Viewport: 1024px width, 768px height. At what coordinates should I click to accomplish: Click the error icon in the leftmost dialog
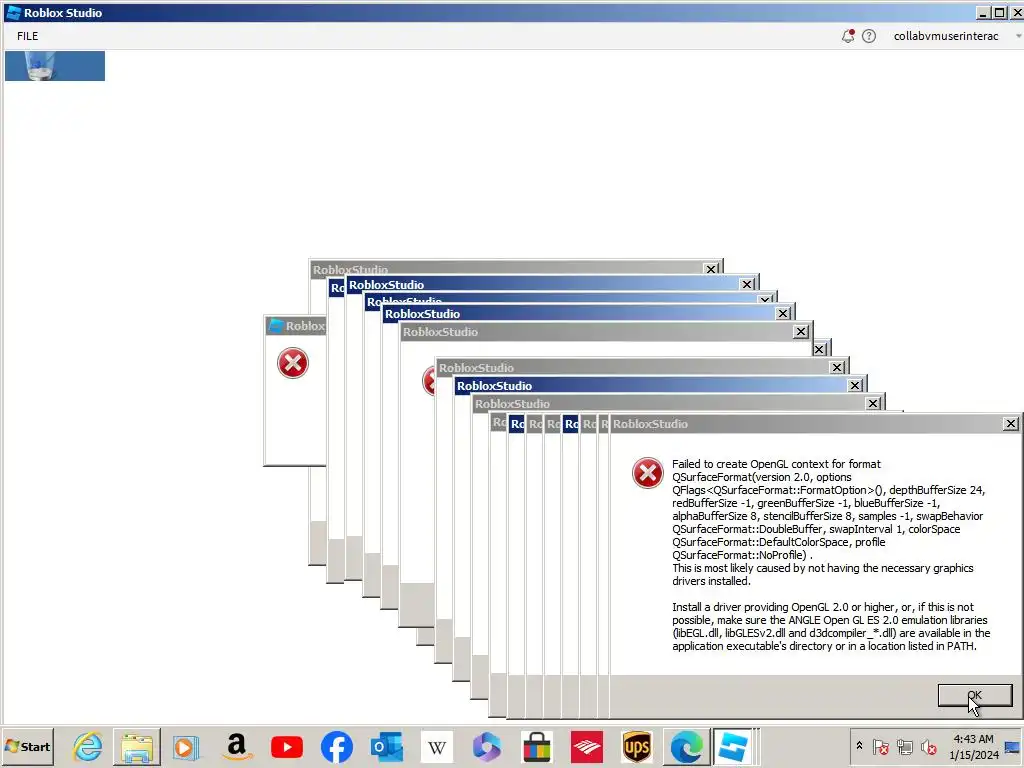pos(293,363)
